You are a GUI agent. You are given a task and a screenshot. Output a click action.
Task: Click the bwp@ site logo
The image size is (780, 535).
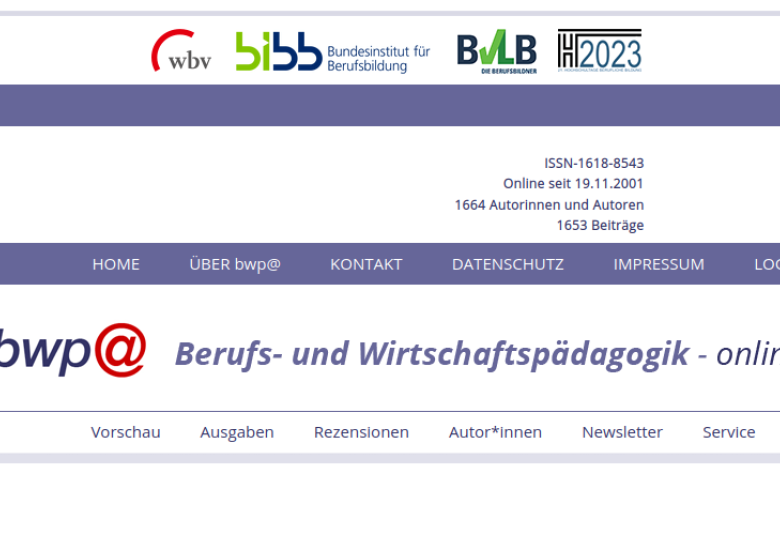73,349
